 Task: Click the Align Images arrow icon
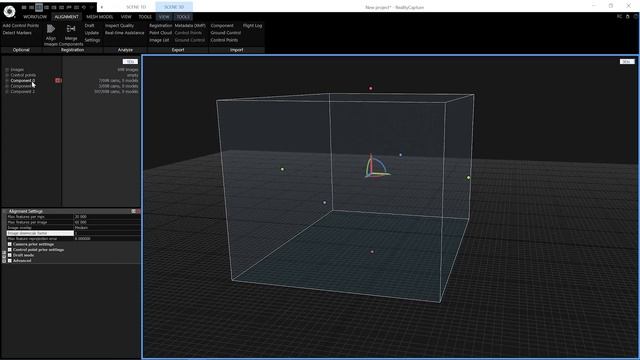tap(51, 29)
